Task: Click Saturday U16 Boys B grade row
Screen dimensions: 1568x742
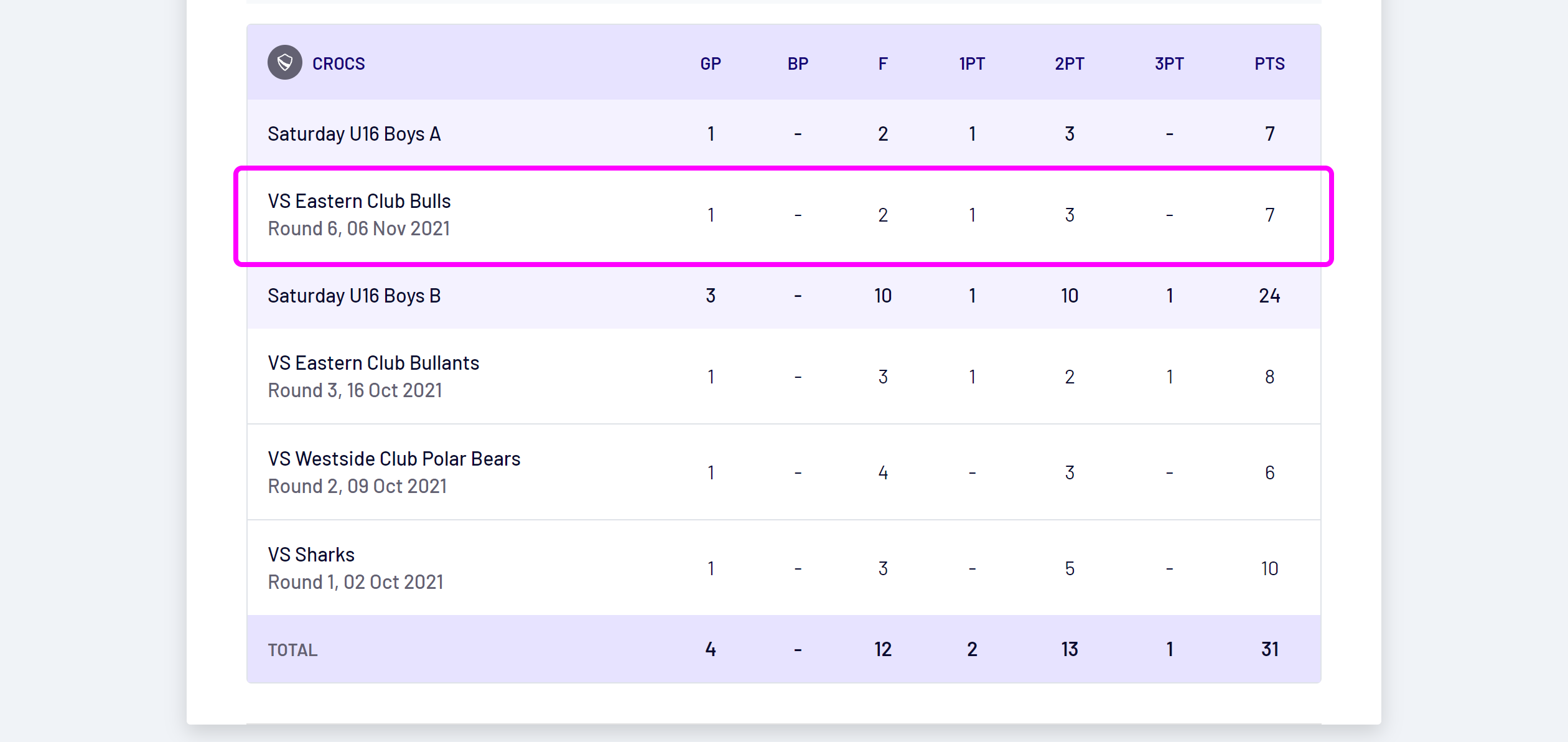Action: [354, 296]
